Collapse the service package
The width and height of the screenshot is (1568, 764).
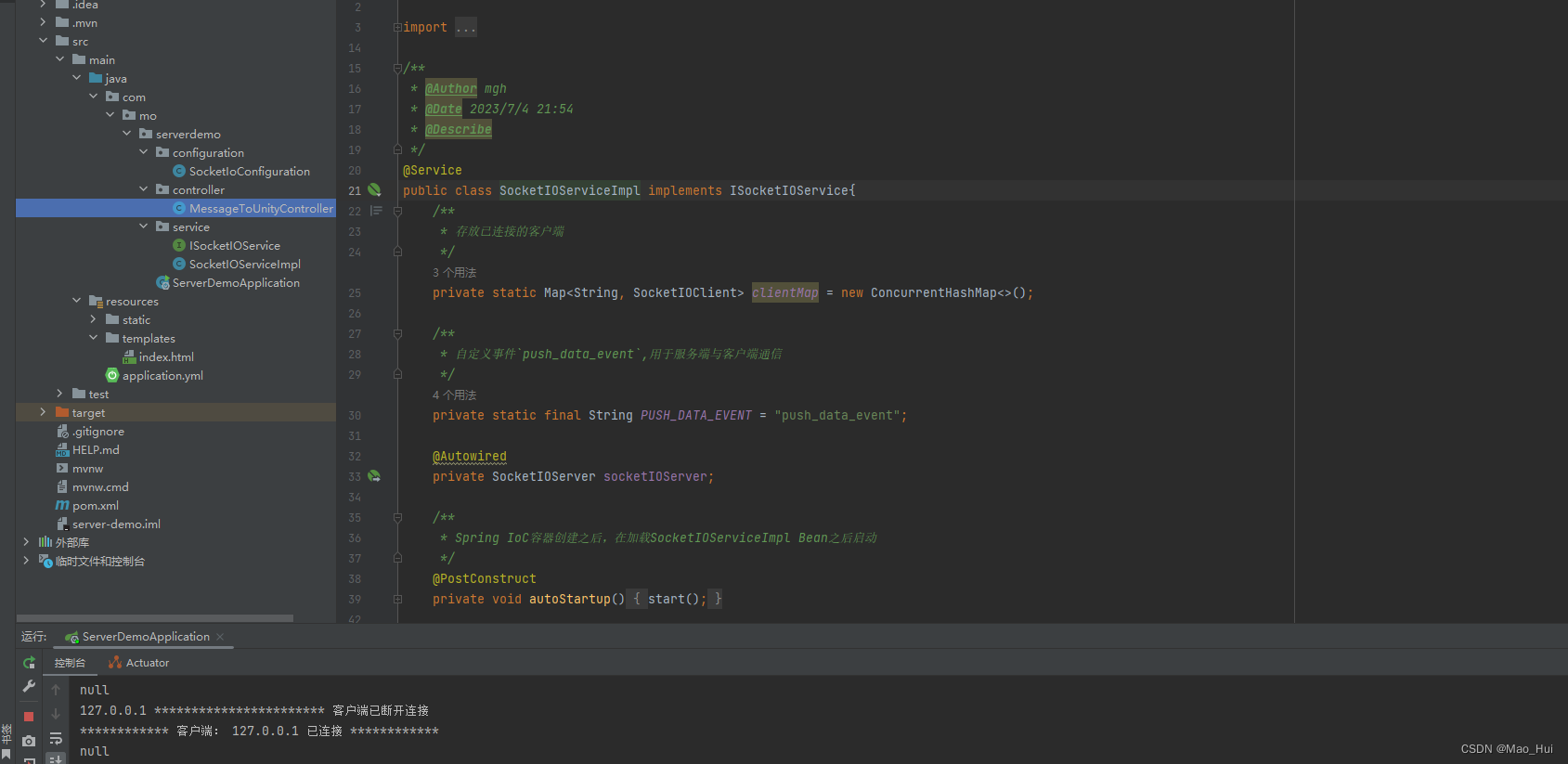click(x=143, y=227)
